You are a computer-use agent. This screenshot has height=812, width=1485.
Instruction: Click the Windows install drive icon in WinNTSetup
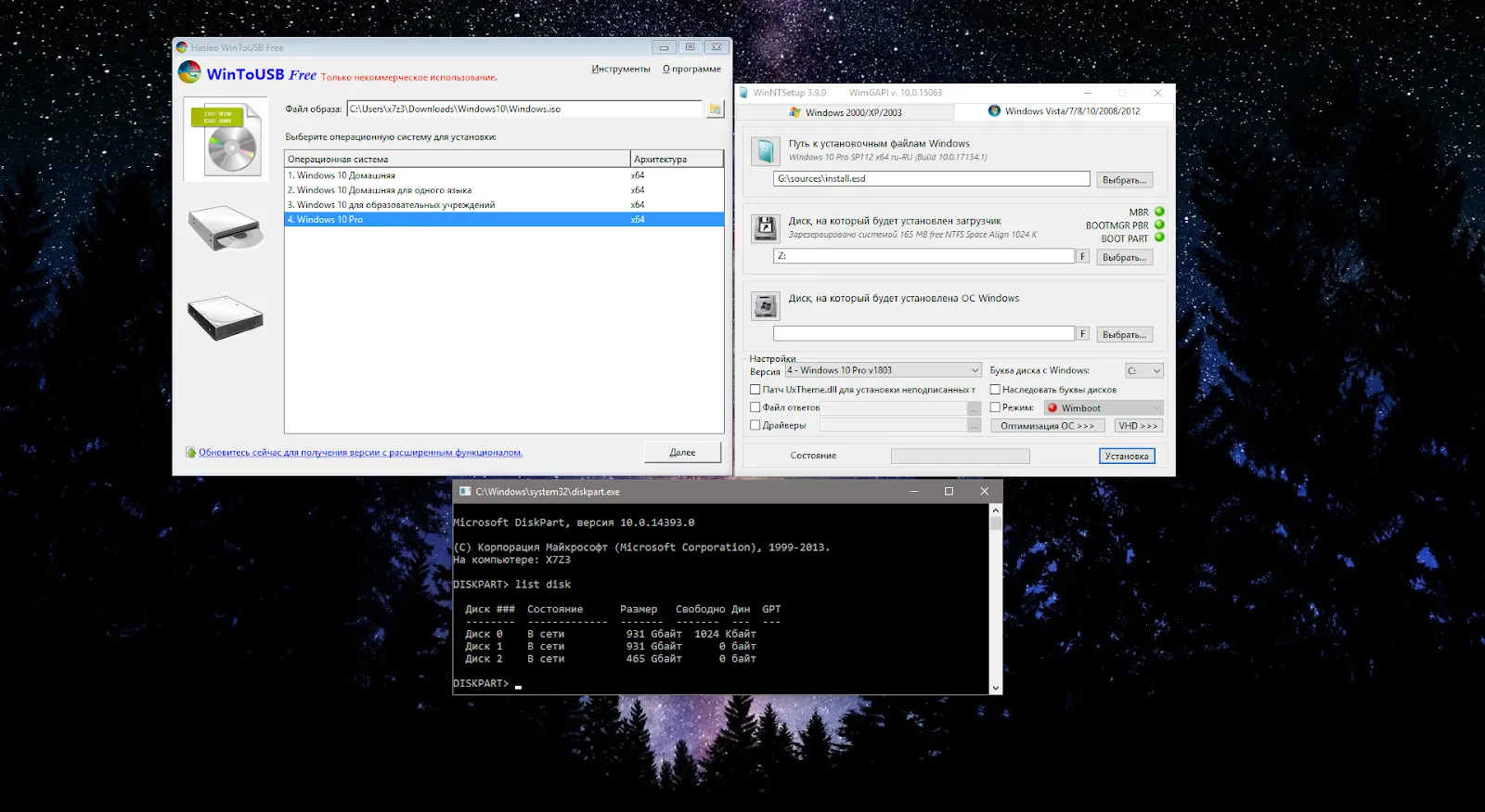click(766, 305)
